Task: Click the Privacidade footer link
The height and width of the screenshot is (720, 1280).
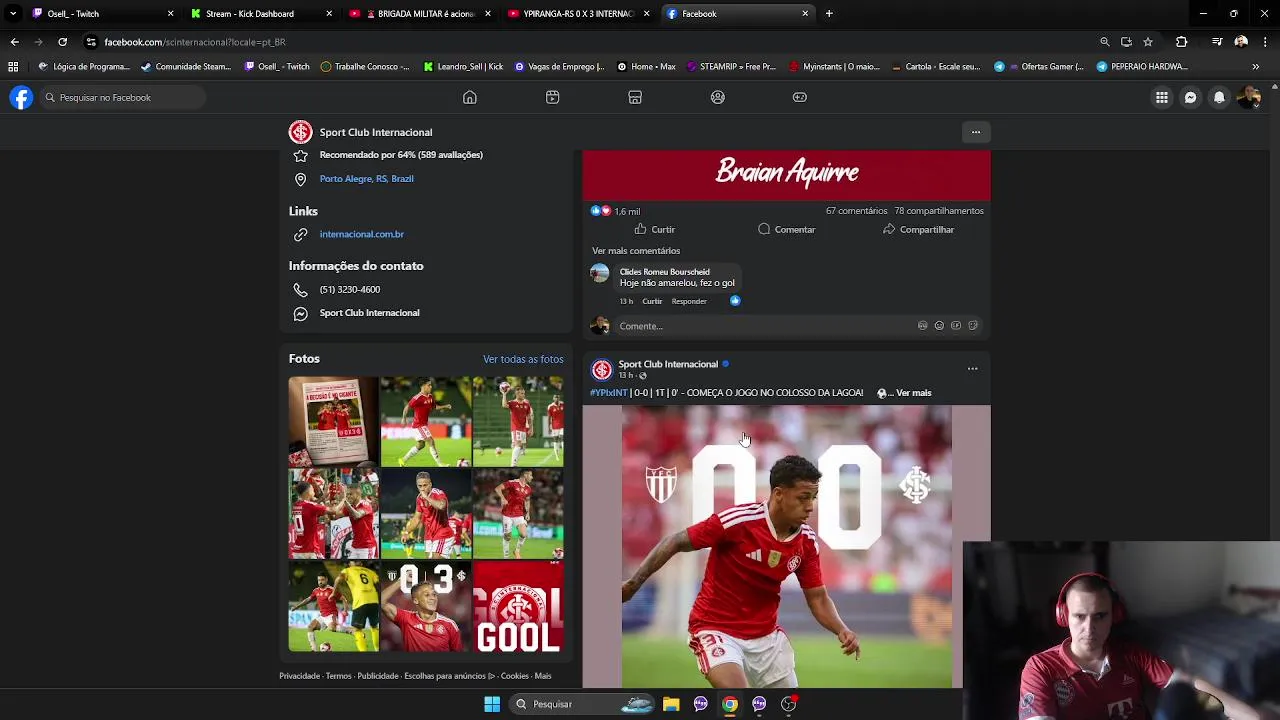Action: 299,676
